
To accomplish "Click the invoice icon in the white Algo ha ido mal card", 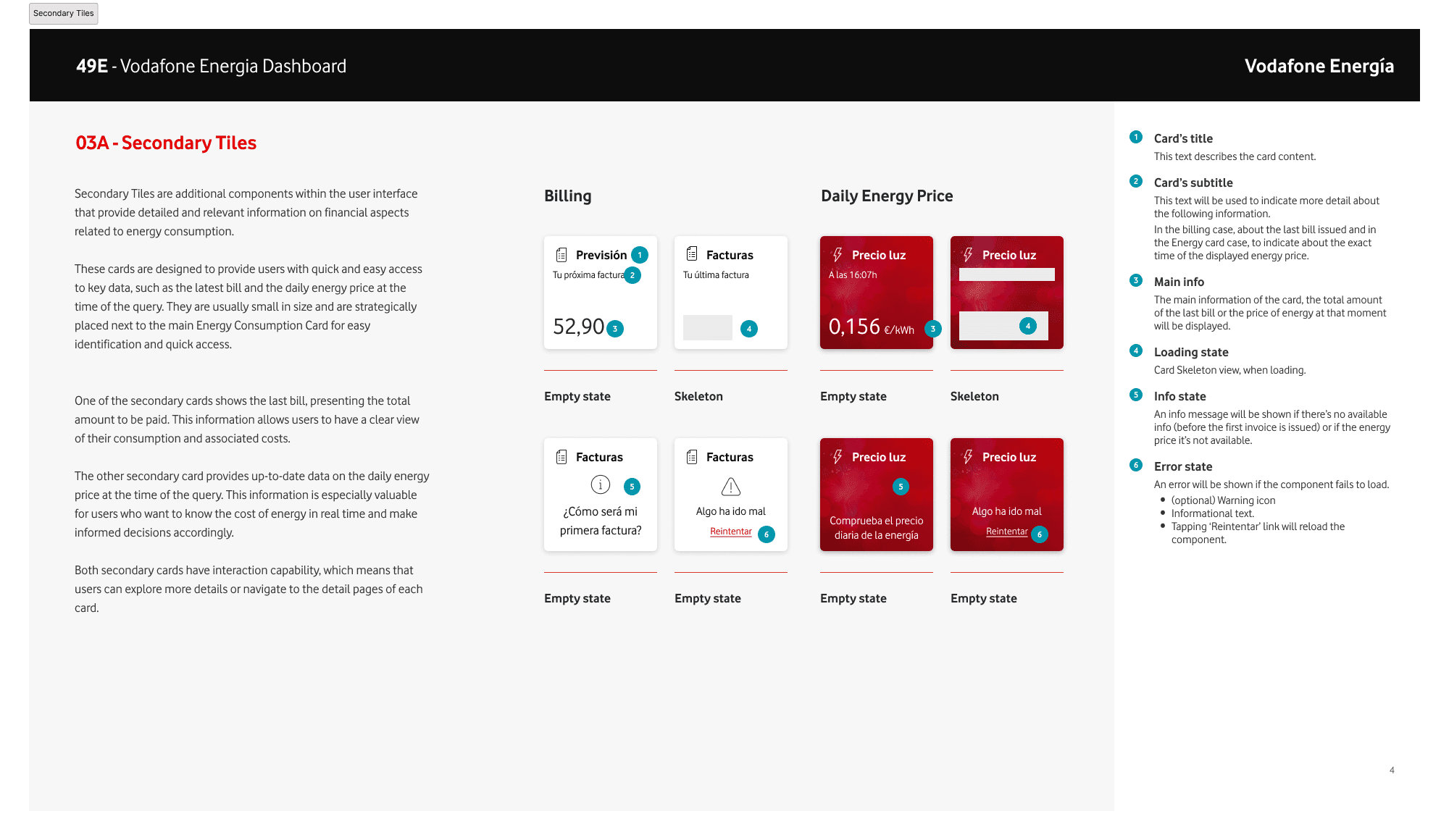I will [x=692, y=457].
